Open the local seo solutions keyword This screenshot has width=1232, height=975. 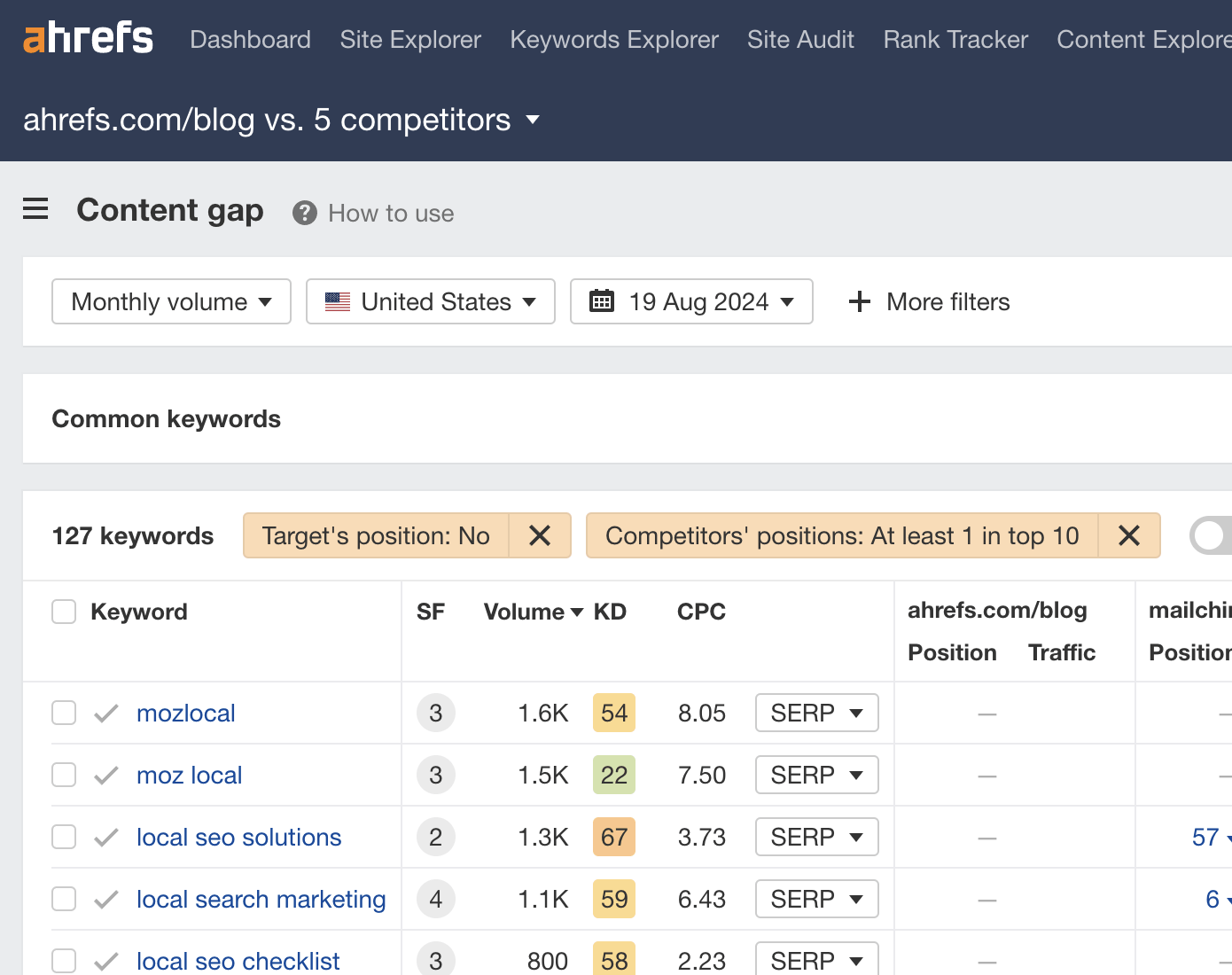(238, 837)
